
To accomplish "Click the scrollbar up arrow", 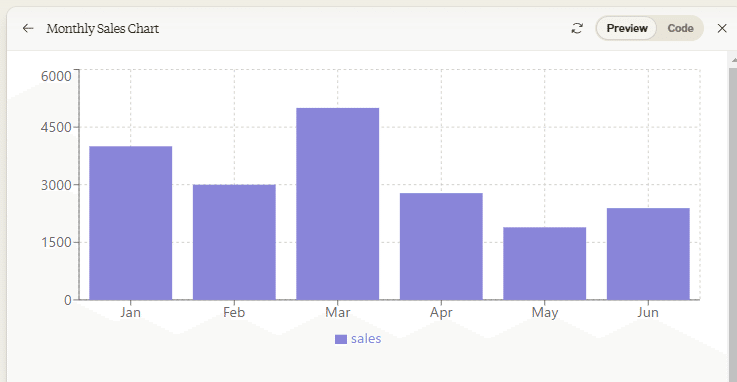I will [734, 60].
